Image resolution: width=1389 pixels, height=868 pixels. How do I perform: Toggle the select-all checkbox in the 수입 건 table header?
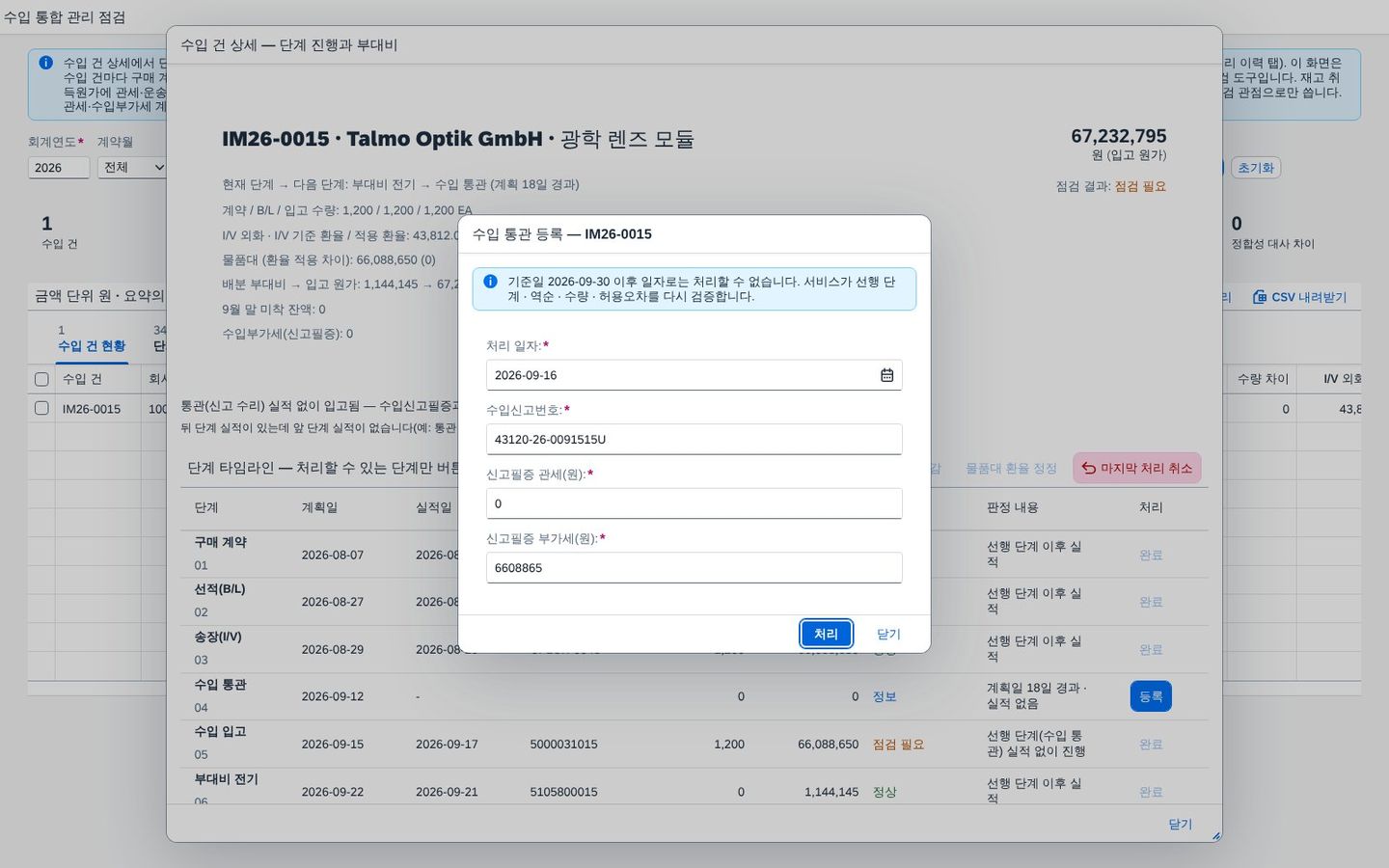41,379
